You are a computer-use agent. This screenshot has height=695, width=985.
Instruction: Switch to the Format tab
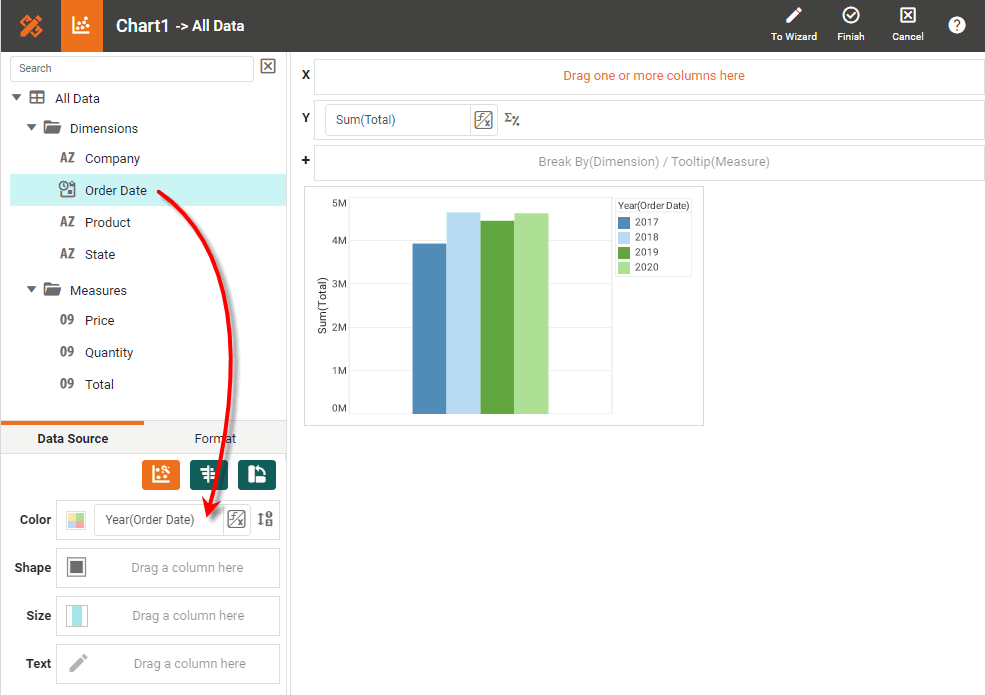pyautogui.click(x=215, y=439)
